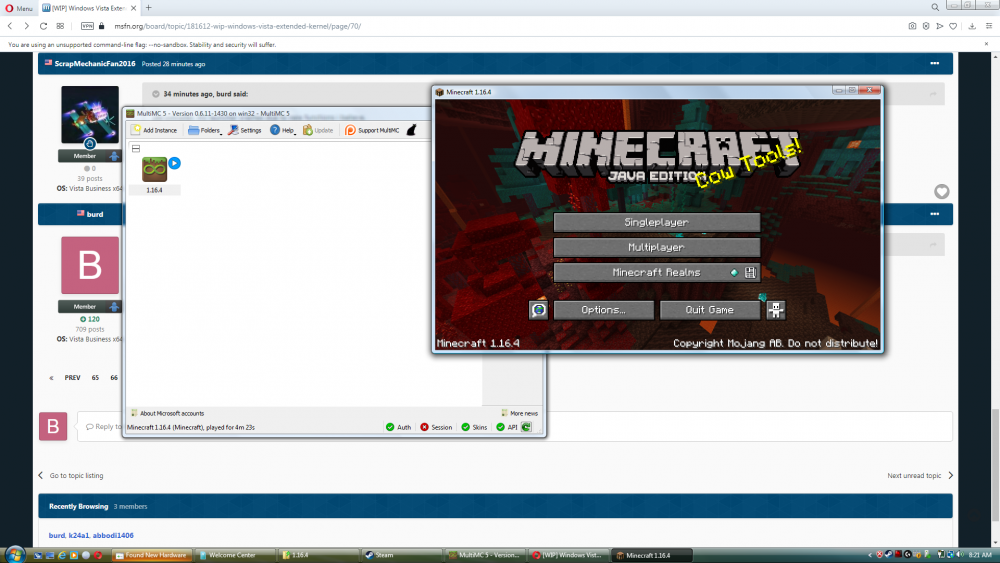The height and width of the screenshot is (563, 1000).
Task: Open ScrapMechanicFan2016 profile link
Action: 95,64
